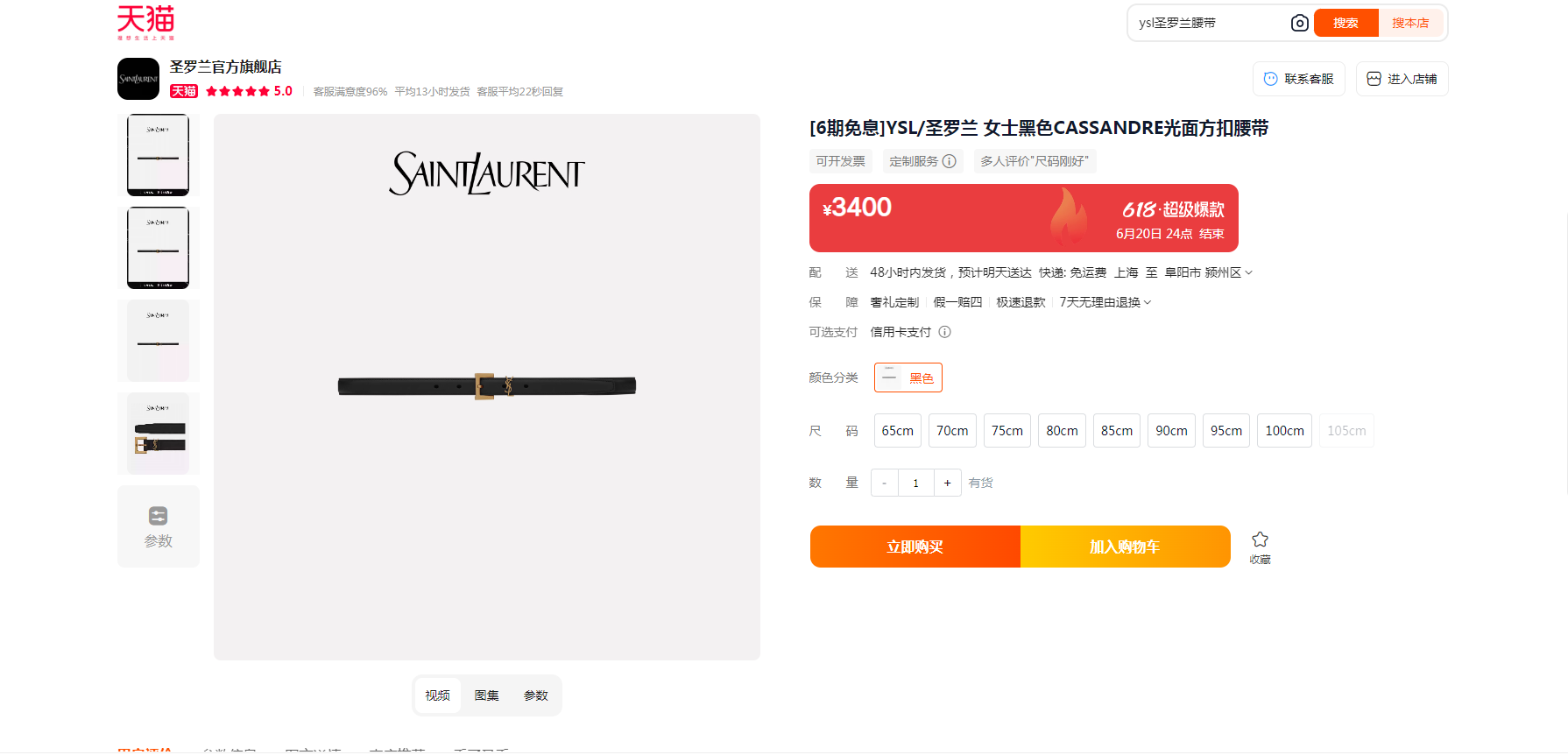Select size 65cm
Viewport: 1568px width, 755px height.
[898, 431]
